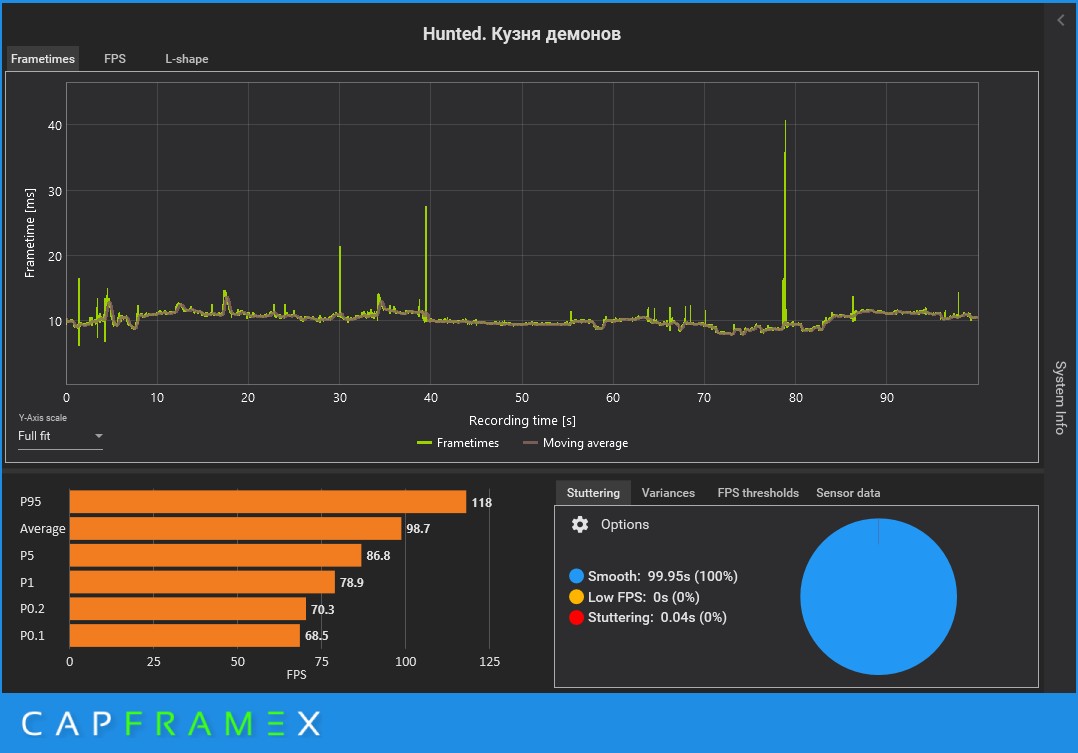Click the Options label in the Stuttering panel
Image resolution: width=1078 pixels, height=753 pixels.
[624, 525]
